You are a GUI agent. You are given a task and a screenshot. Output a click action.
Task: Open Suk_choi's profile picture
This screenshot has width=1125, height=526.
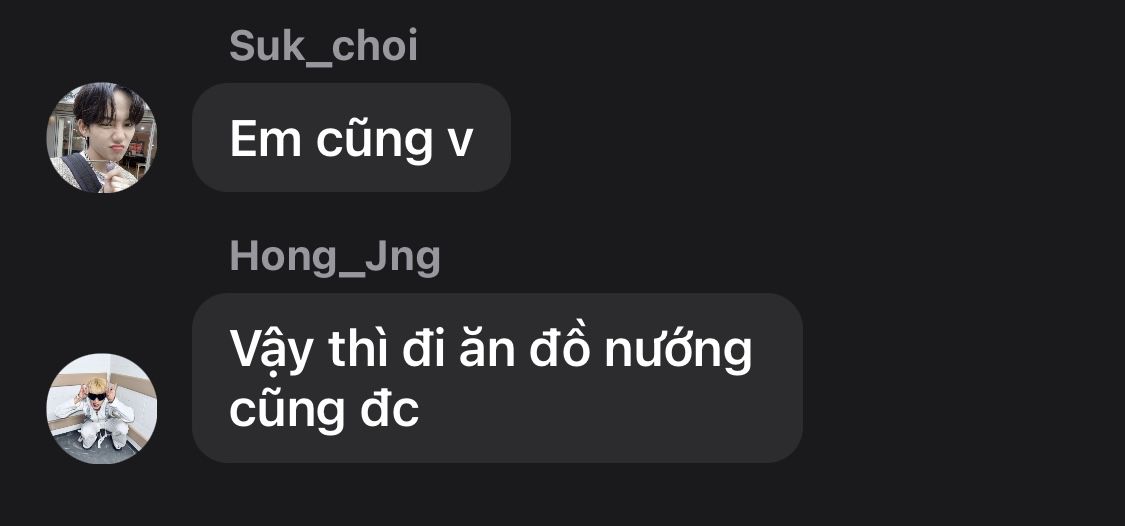coord(101,137)
